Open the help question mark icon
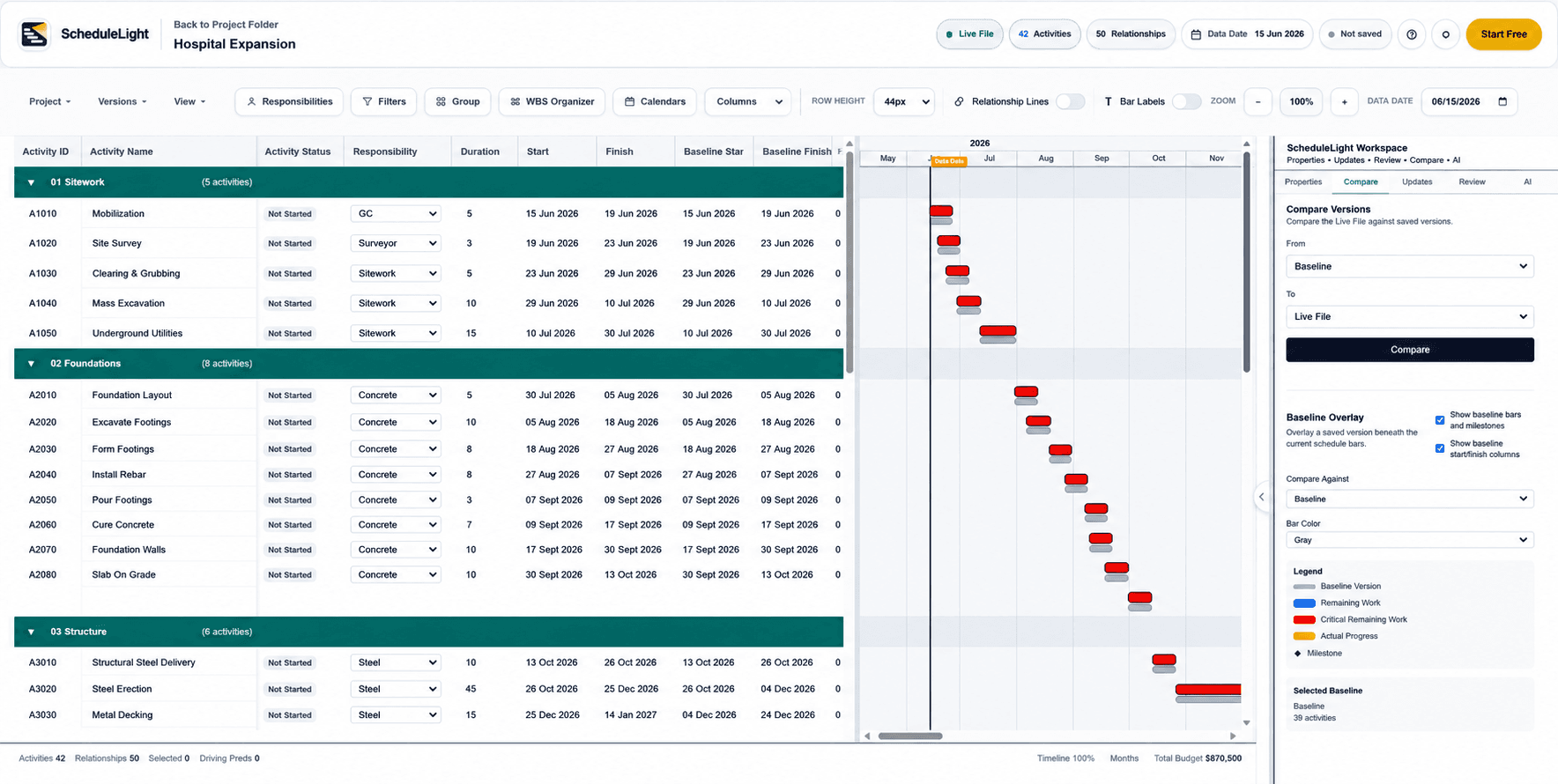 tap(1412, 34)
